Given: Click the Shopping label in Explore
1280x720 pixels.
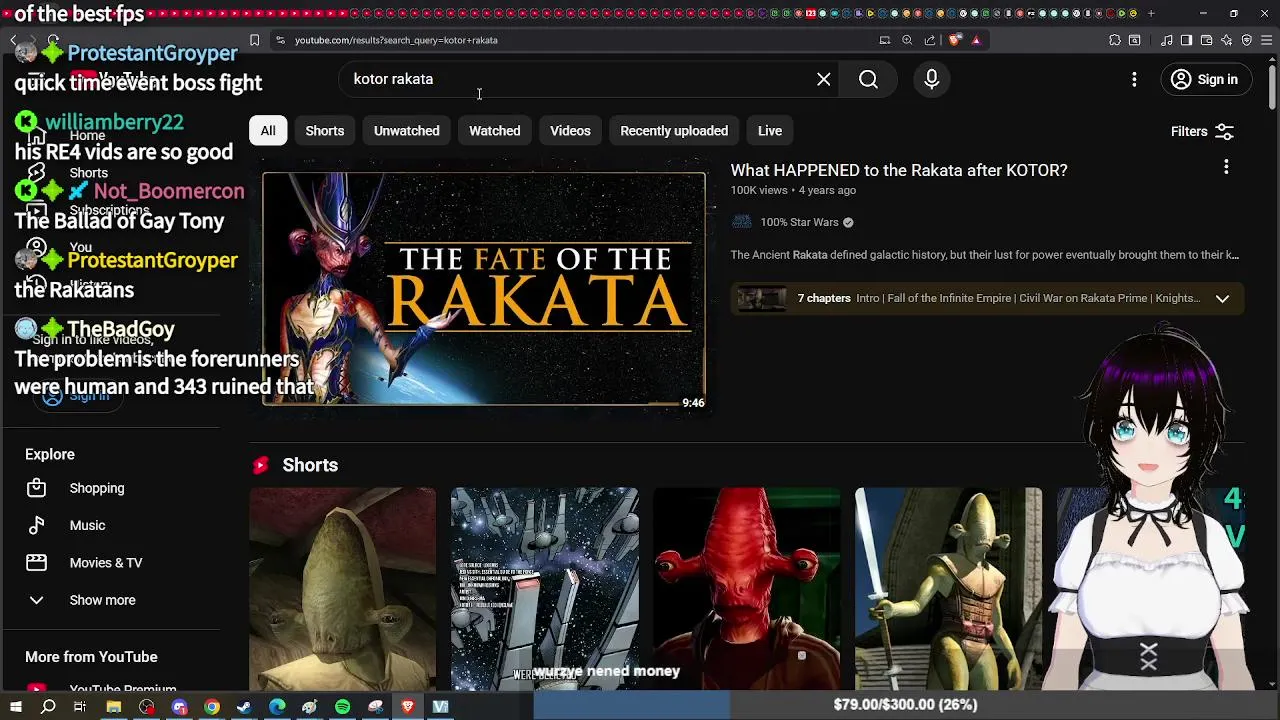Looking at the screenshot, I should coord(97,488).
